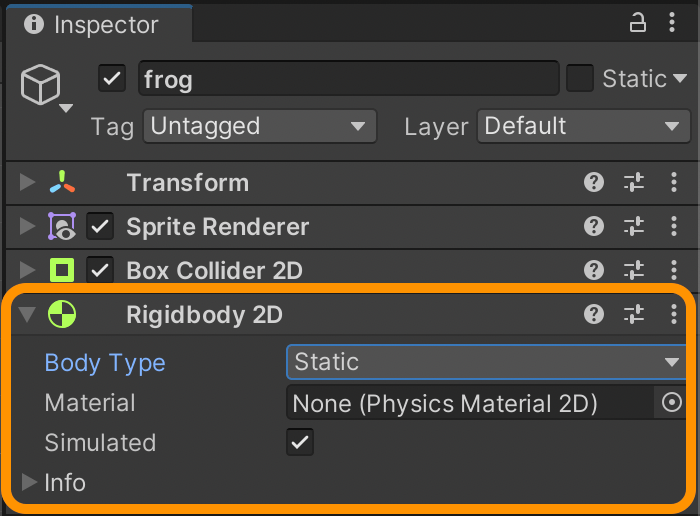Click the Sprite Renderer component title

(x=217, y=227)
